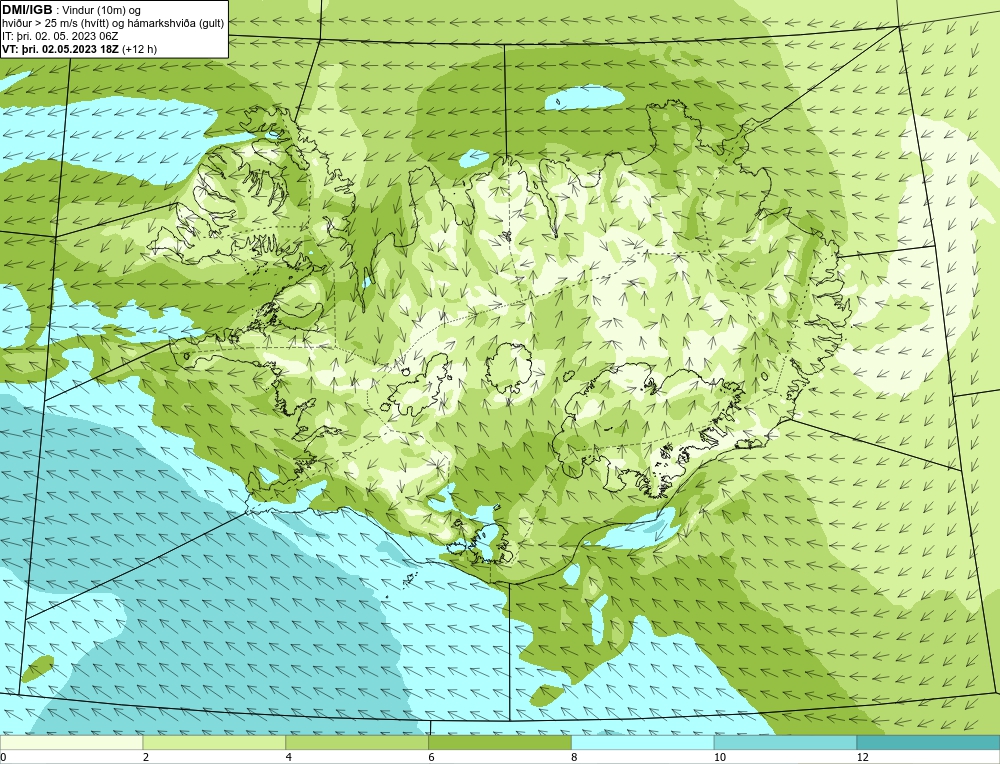
Task: Click the legend value label '2'
Action: point(146,757)
